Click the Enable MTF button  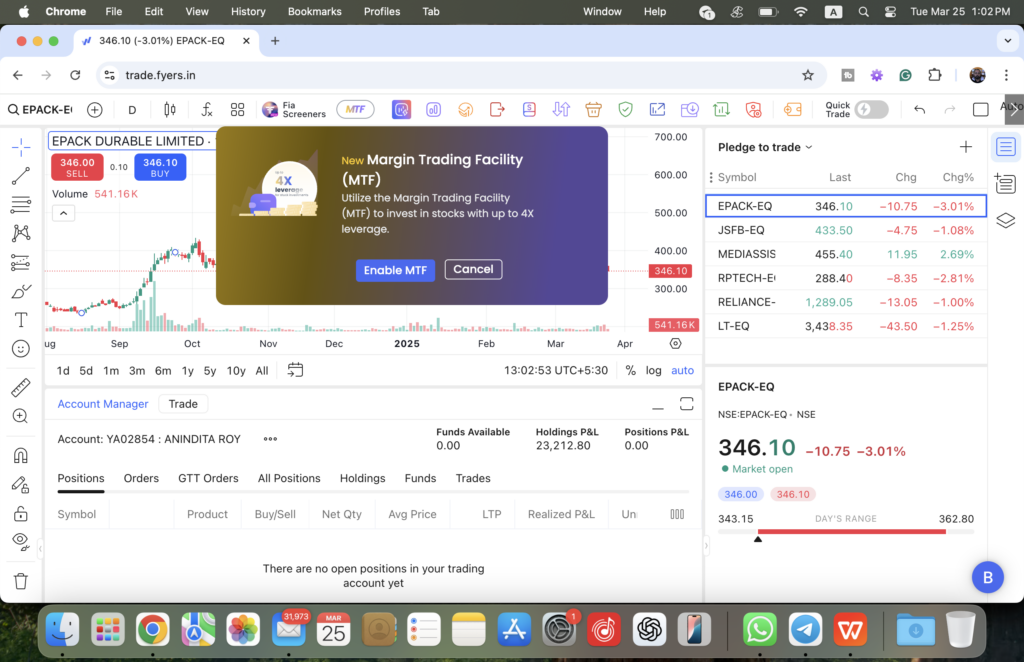tap(395, 270)
